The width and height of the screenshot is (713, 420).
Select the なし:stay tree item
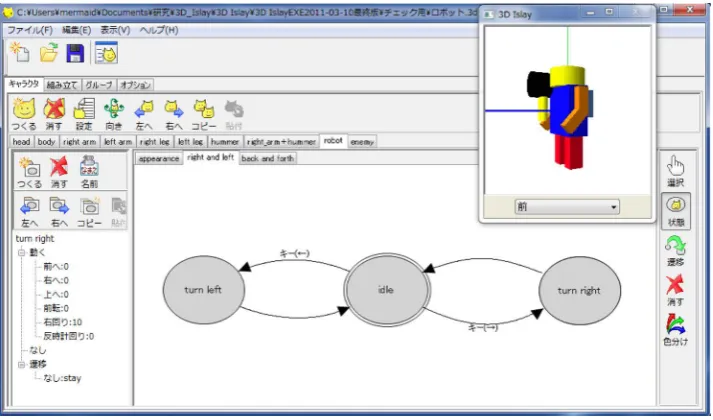[x=62, y=378]
